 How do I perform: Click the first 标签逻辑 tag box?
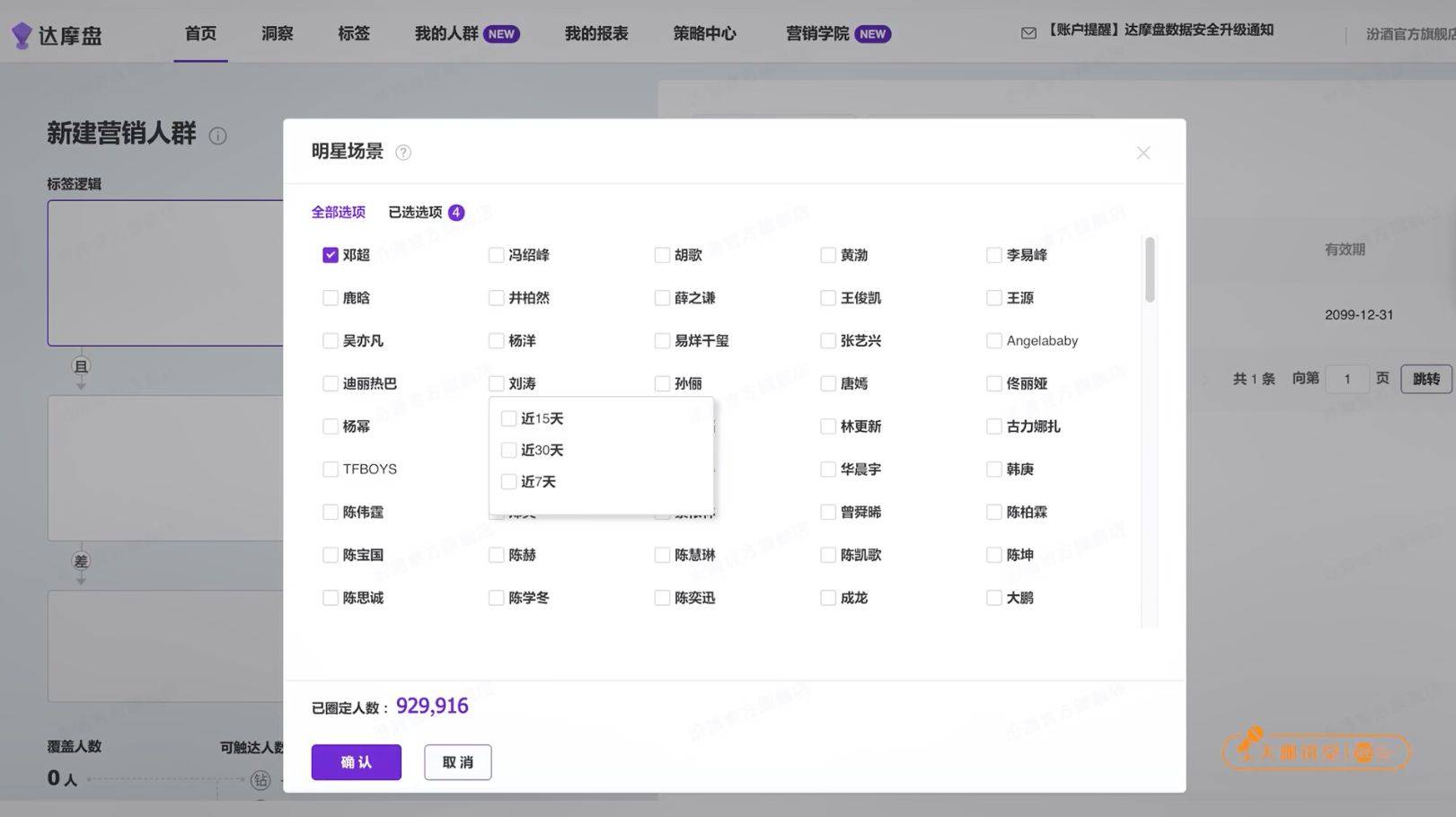pyautogui.click(x=166, y=273)
